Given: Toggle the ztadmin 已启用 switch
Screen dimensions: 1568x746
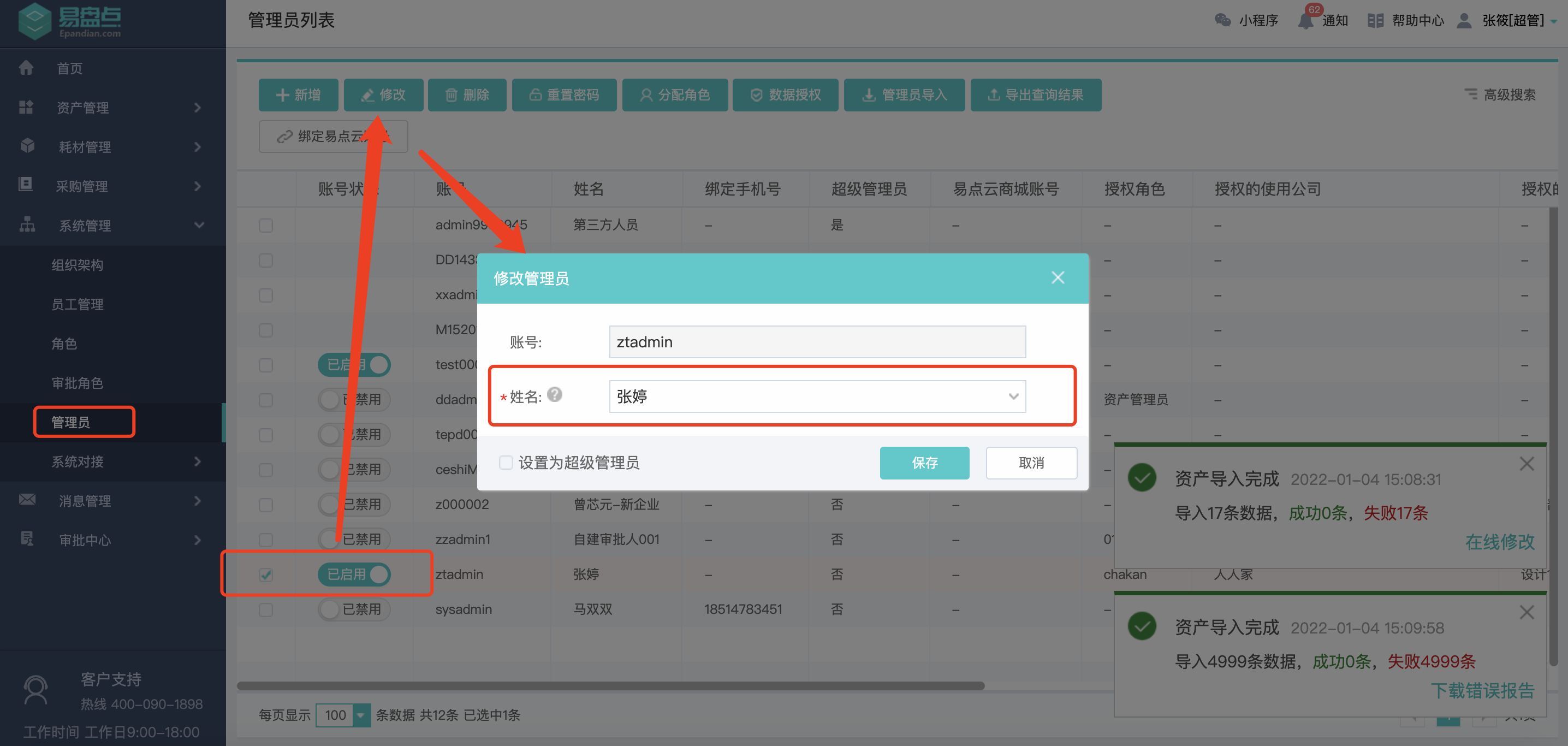Looking at the screenshot, I should tap(354, 575).
